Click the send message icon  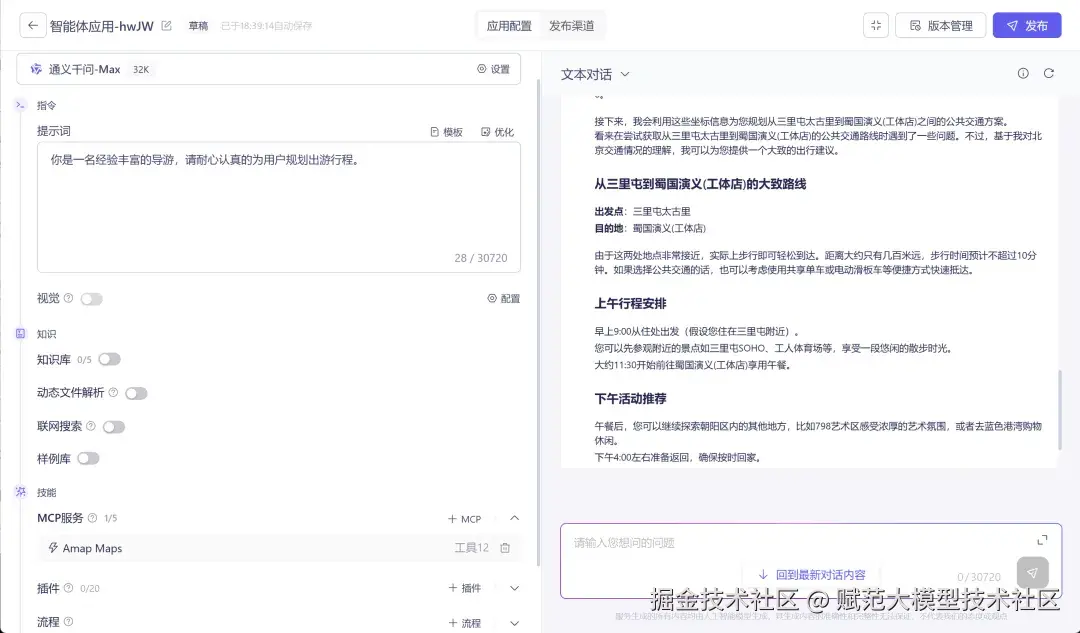click(1032, 572)
